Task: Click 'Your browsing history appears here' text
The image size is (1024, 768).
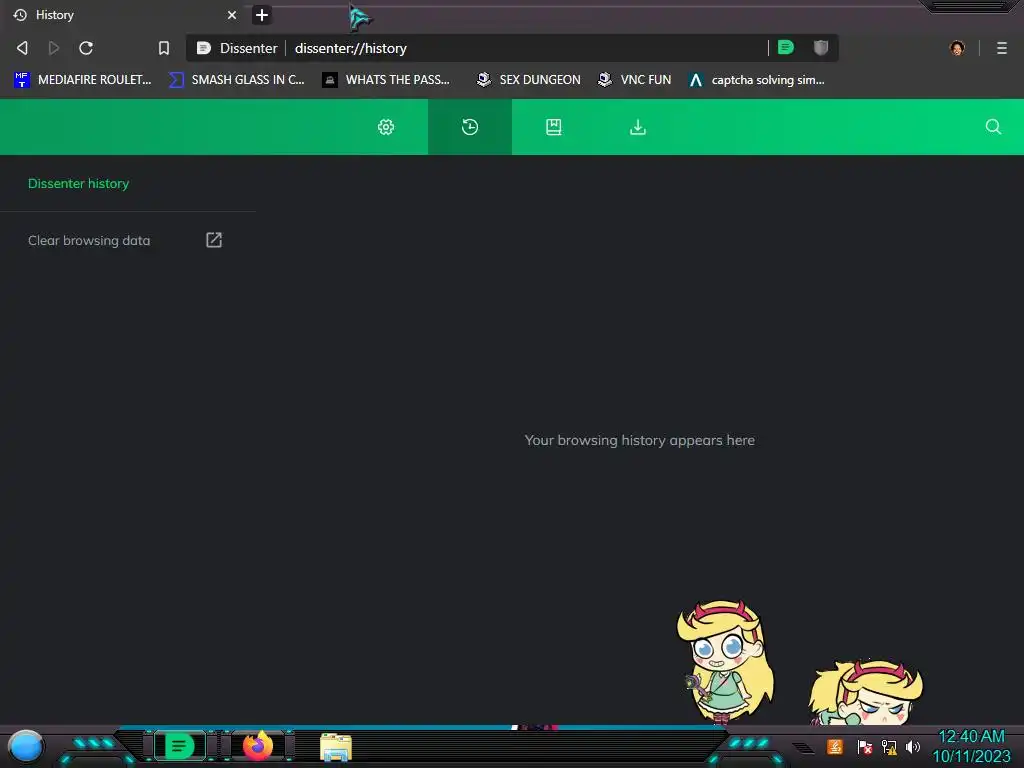Action: tap(639, 440)
